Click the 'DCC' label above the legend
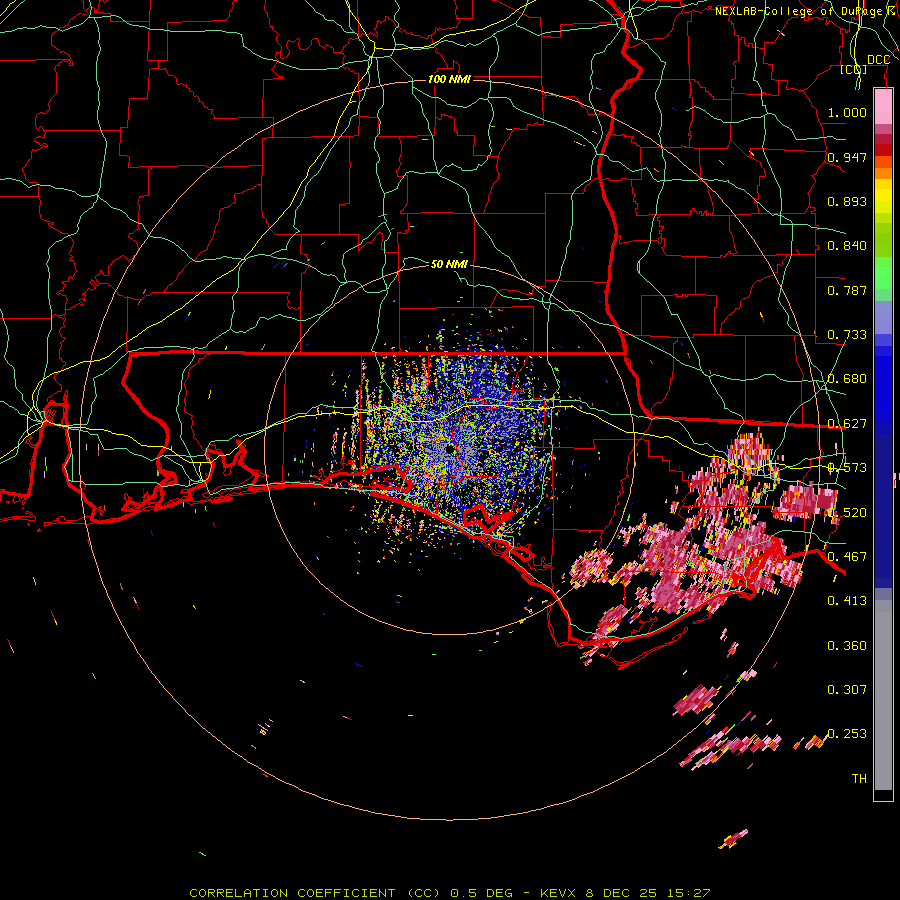This screenshot has height=900, width=900. click(878, 60)
